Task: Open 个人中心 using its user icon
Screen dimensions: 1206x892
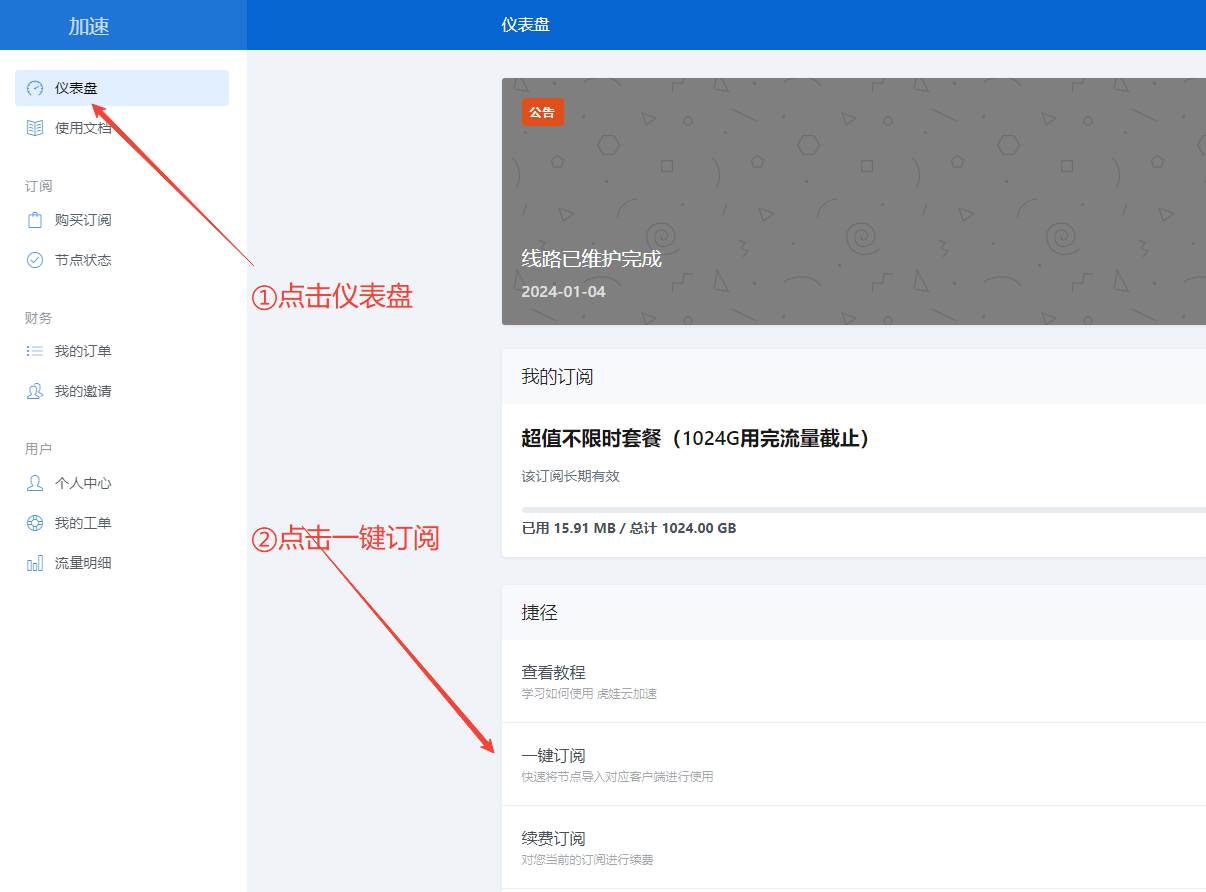Action: tap(34, 483)
